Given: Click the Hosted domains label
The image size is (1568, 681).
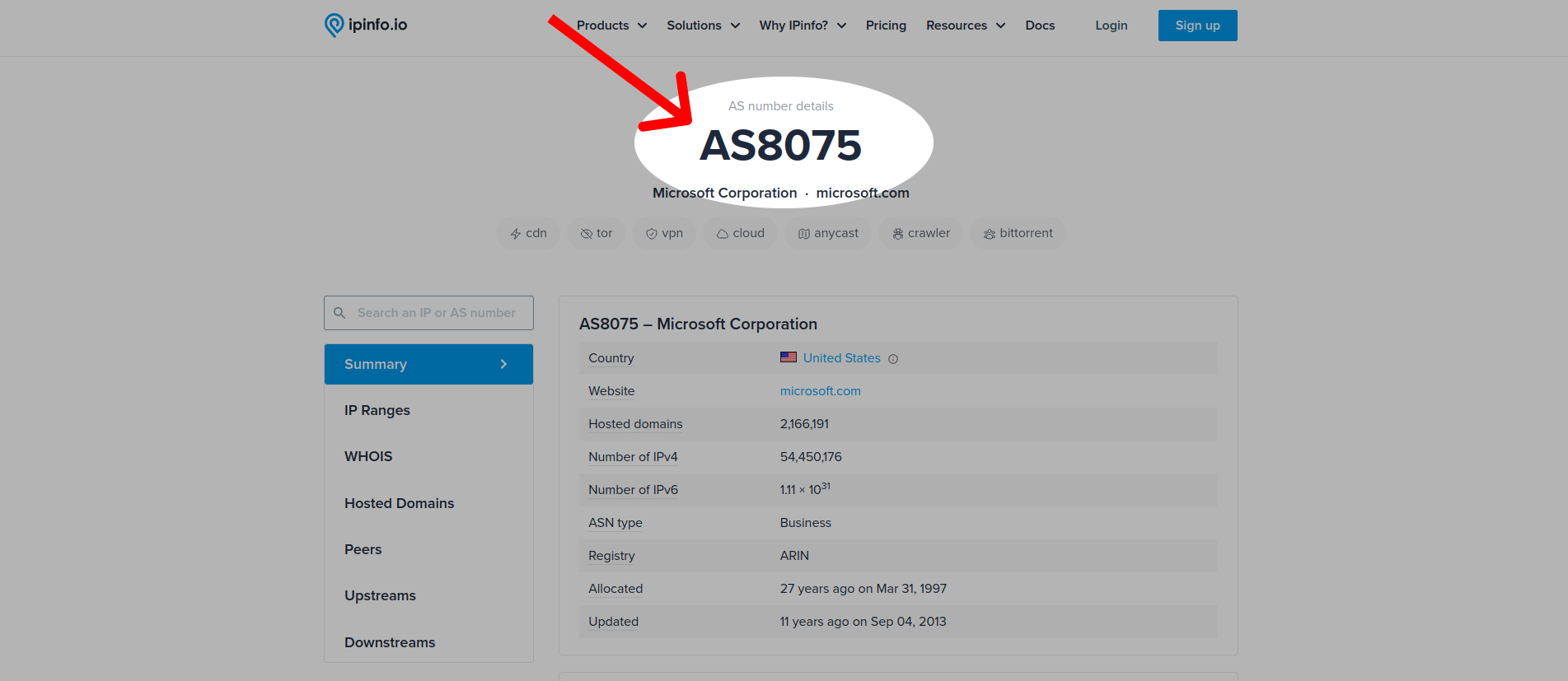Looking at the screenshot, I should tap(635, 424).
